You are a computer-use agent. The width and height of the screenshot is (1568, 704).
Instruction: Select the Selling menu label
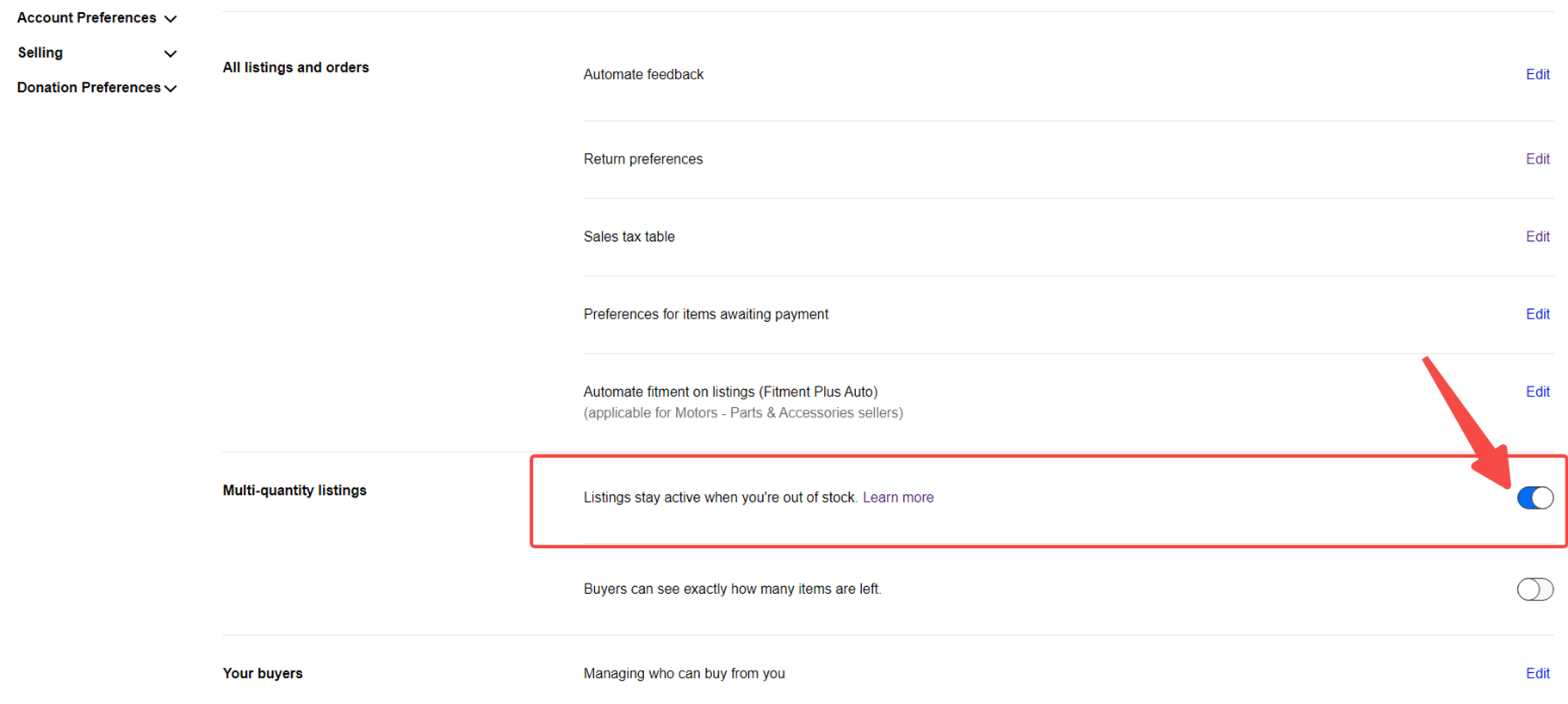click(40, 52)
